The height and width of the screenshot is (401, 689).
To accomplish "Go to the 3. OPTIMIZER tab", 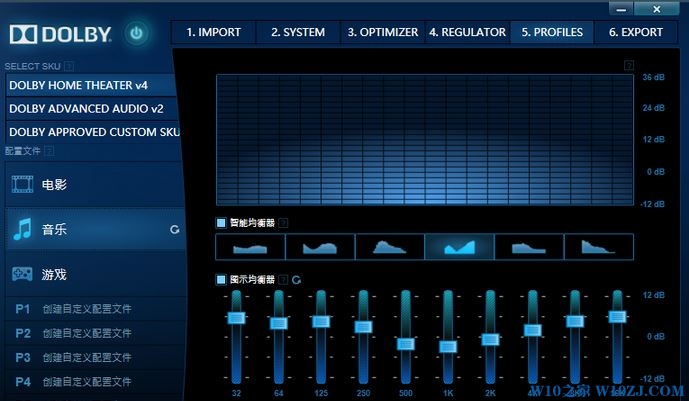I will click(x=383, y=32).
